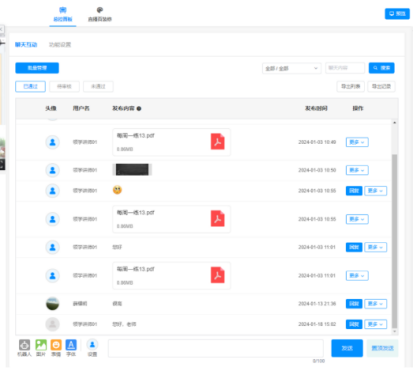Click the green picture (图片) icon
The height and width of the screenshot is (386, 414).
(x=41, y=345)
